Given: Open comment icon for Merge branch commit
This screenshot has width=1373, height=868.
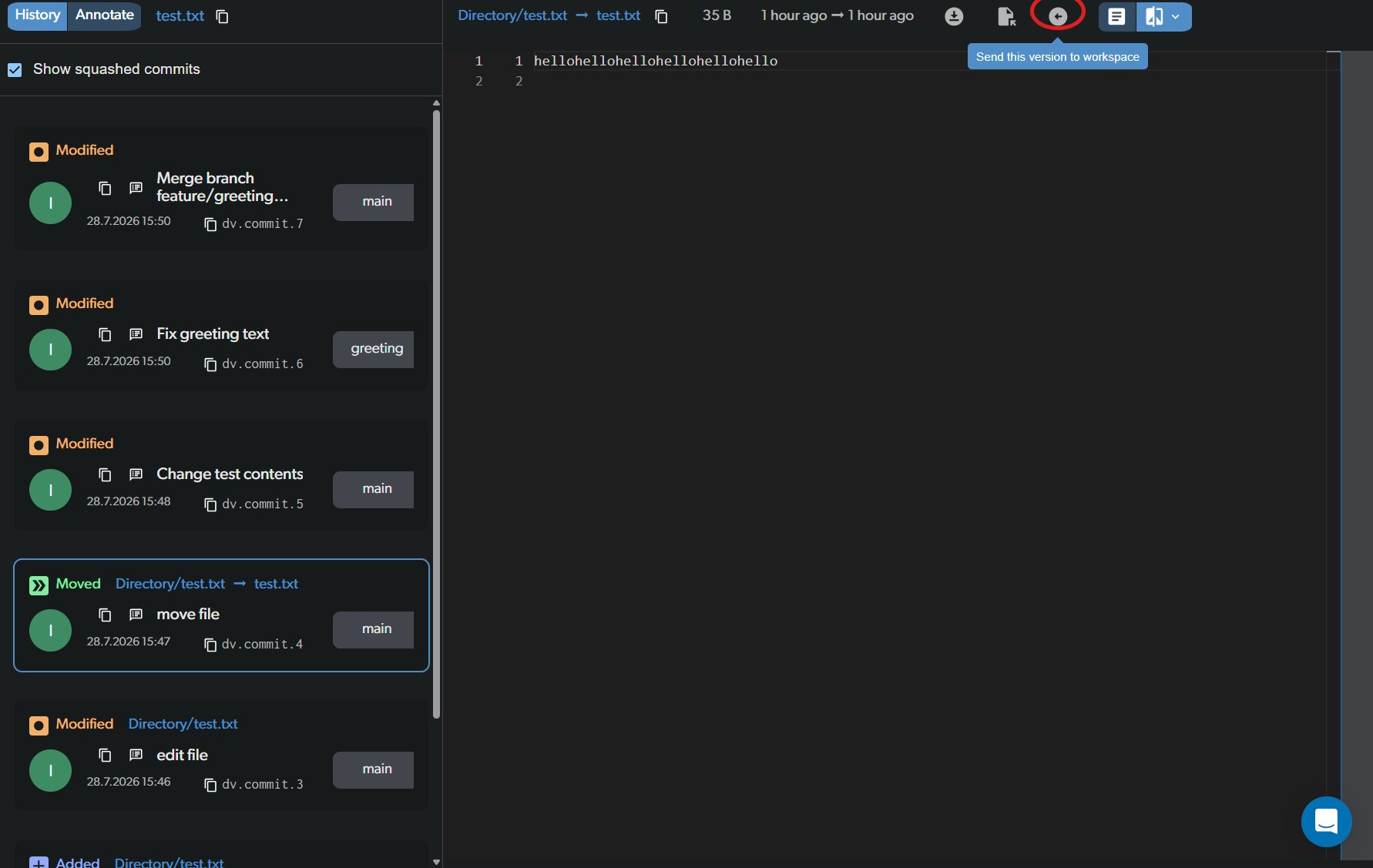Looking at the screenshot, I should click(x=136, y=188).
